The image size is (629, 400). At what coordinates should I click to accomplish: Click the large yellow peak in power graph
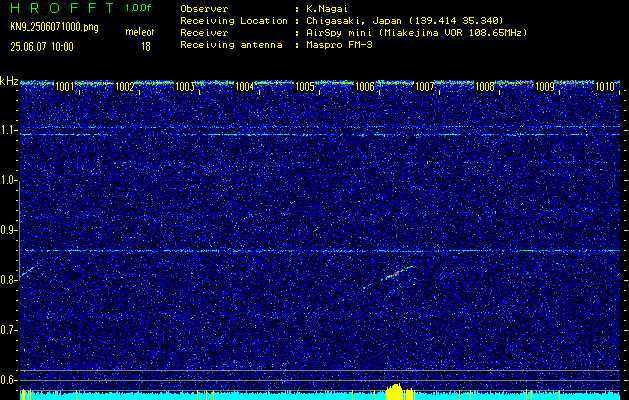pos(397,392)
